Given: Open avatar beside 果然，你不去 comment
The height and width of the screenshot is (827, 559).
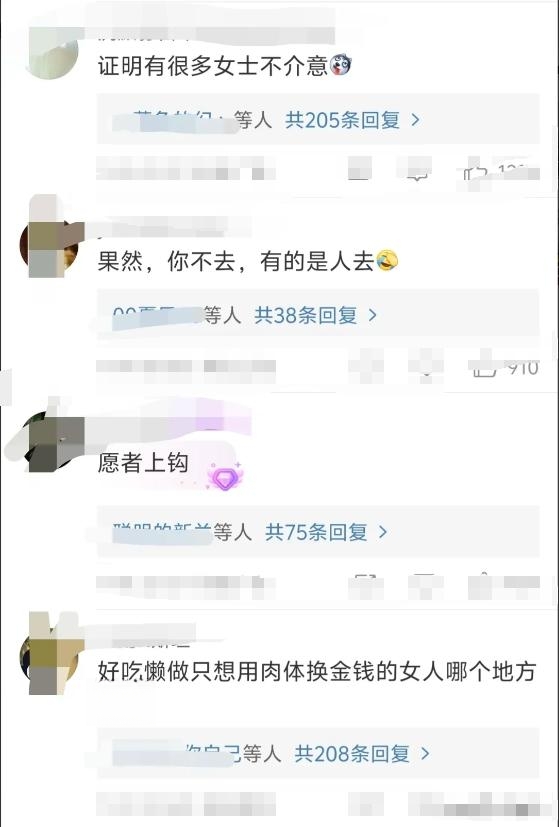Looking at the screenshot, I should (49, 247).
